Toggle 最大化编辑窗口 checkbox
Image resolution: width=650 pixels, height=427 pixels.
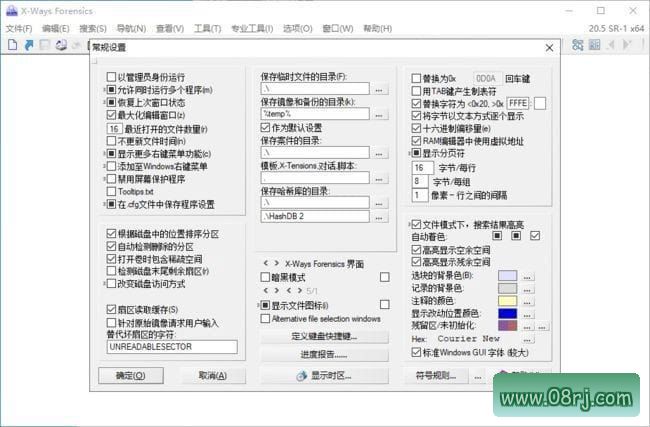point(111,115)
